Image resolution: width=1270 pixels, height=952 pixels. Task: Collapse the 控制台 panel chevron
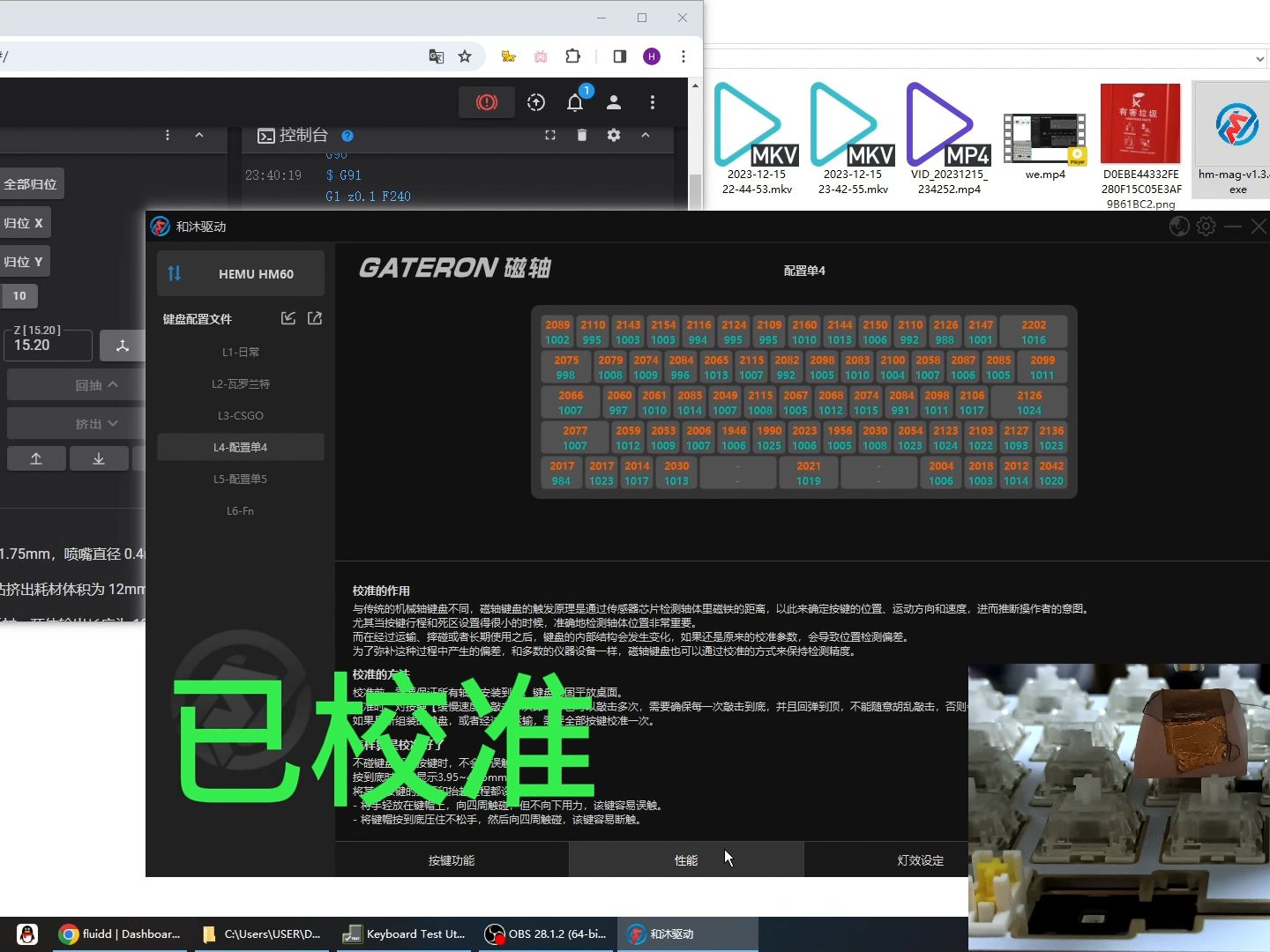point(646,135)
